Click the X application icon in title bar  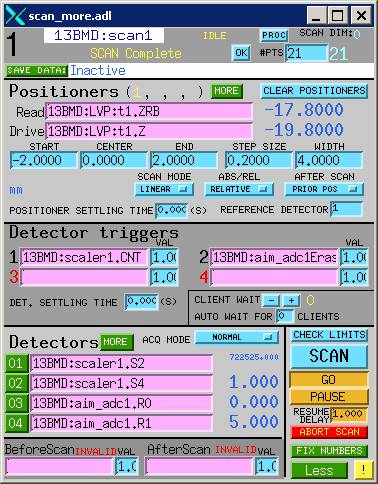point(15,16)
